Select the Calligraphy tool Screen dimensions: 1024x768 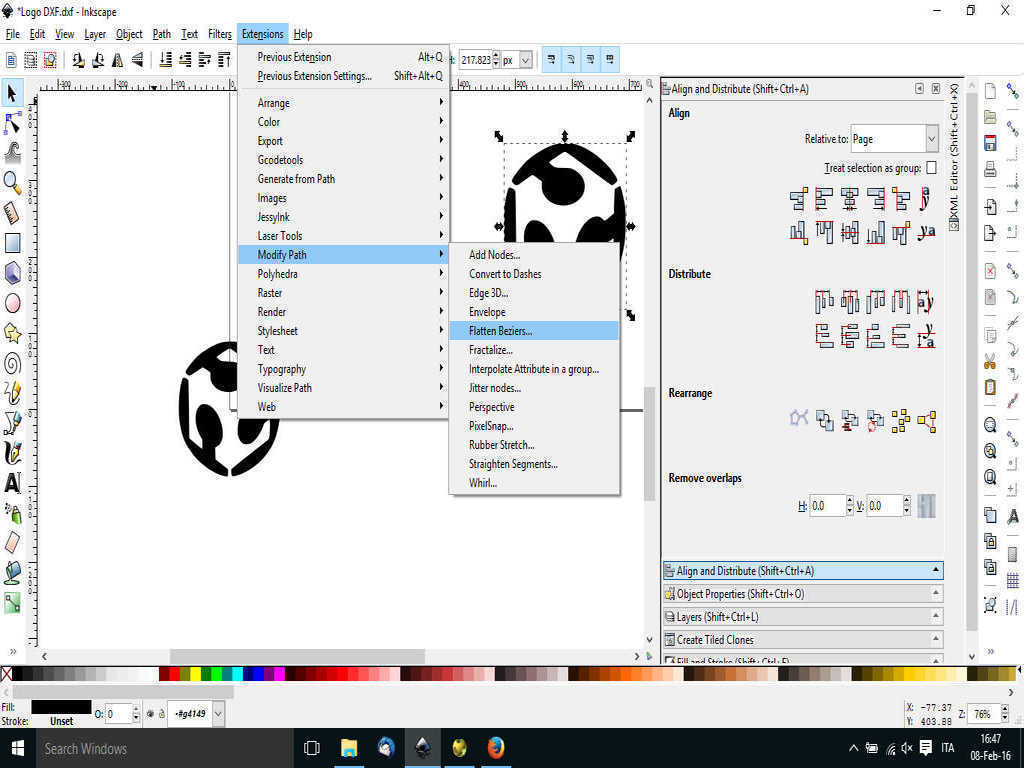(x=12, y=453)
